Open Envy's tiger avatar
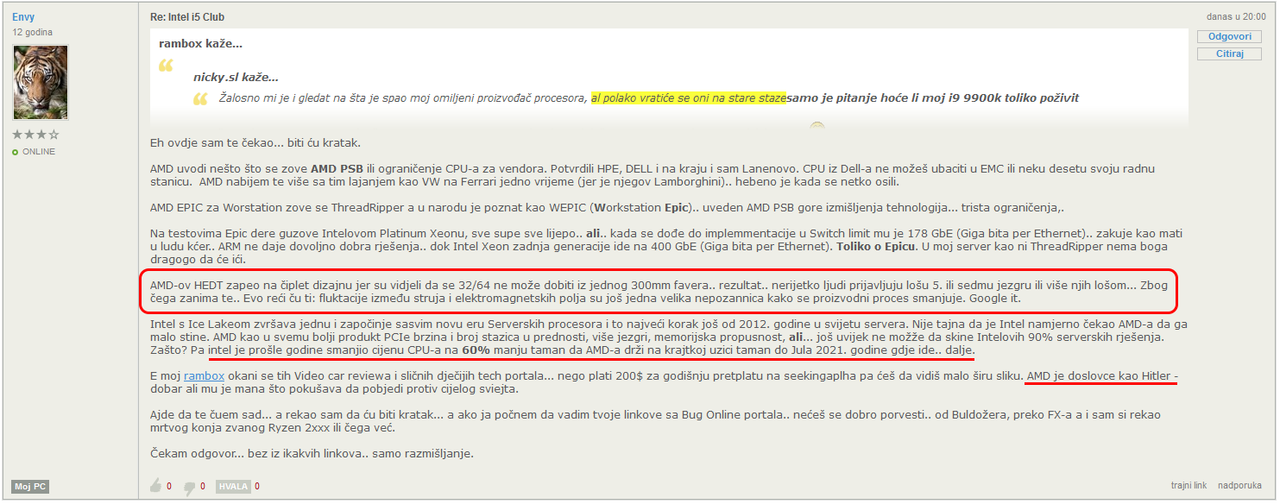 coord(40,82)
